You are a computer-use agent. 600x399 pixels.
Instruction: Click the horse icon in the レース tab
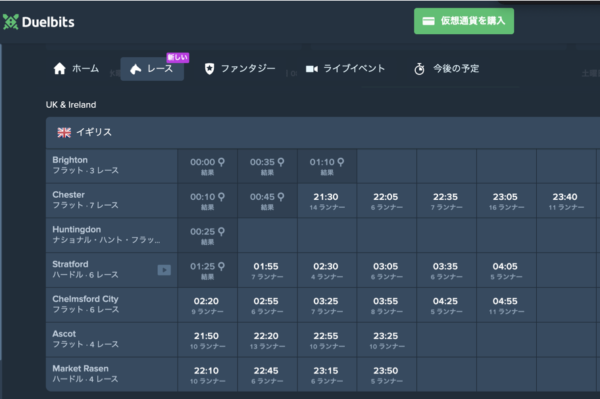135,69
